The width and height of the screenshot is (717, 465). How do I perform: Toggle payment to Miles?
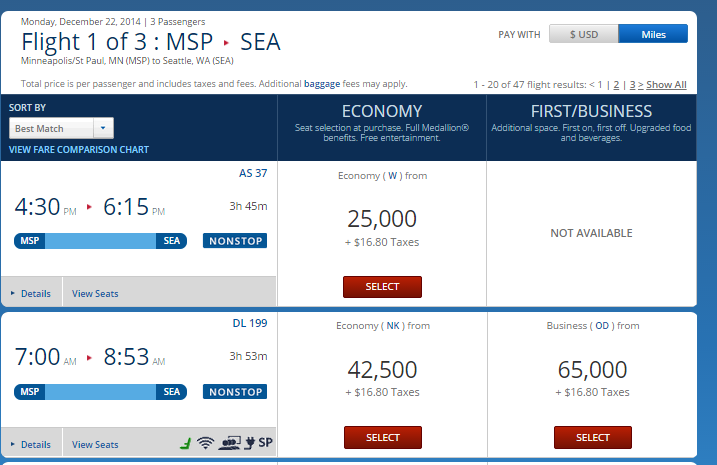[x=653, y=34]
